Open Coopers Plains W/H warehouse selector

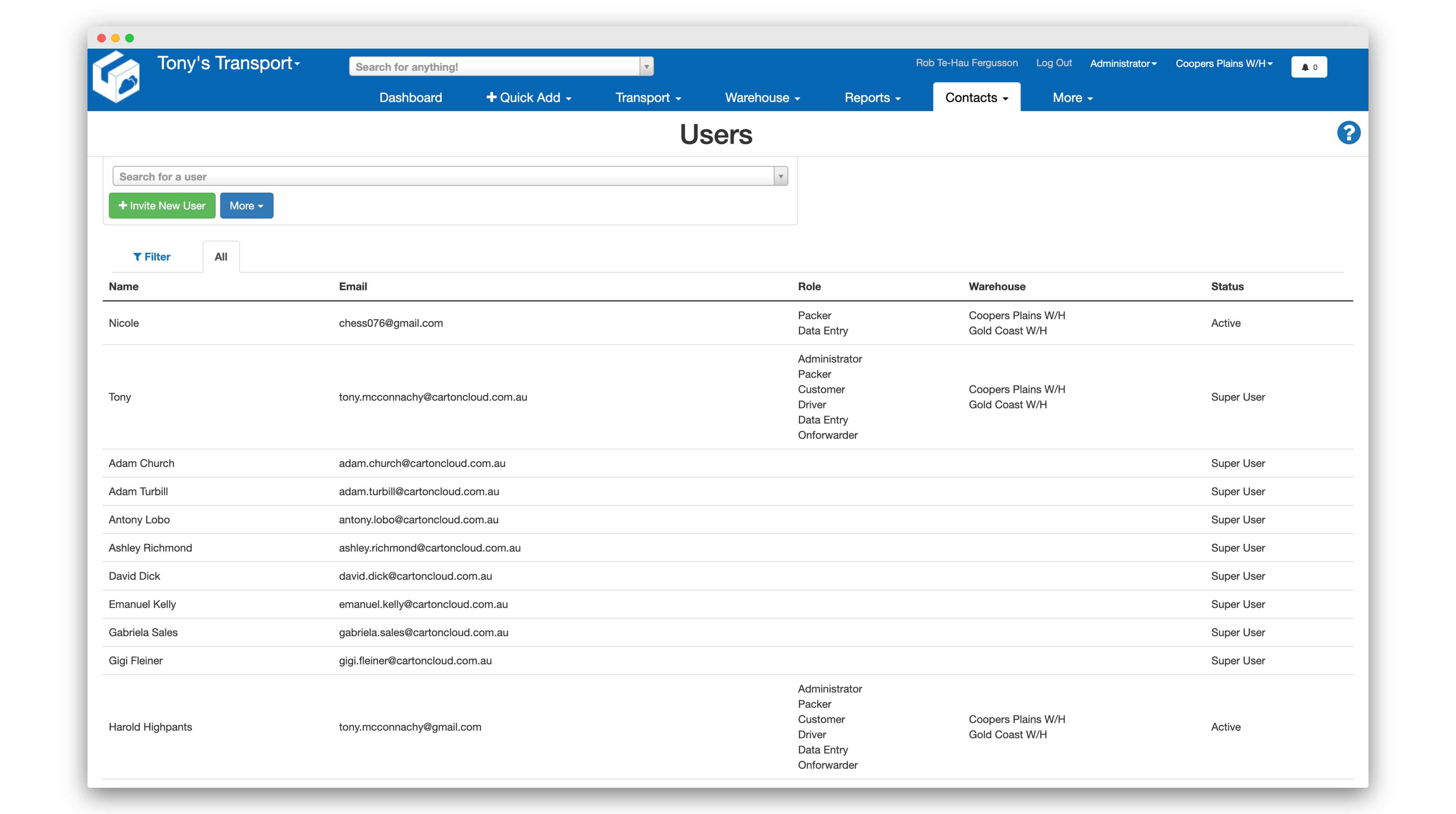[1224, 63]
